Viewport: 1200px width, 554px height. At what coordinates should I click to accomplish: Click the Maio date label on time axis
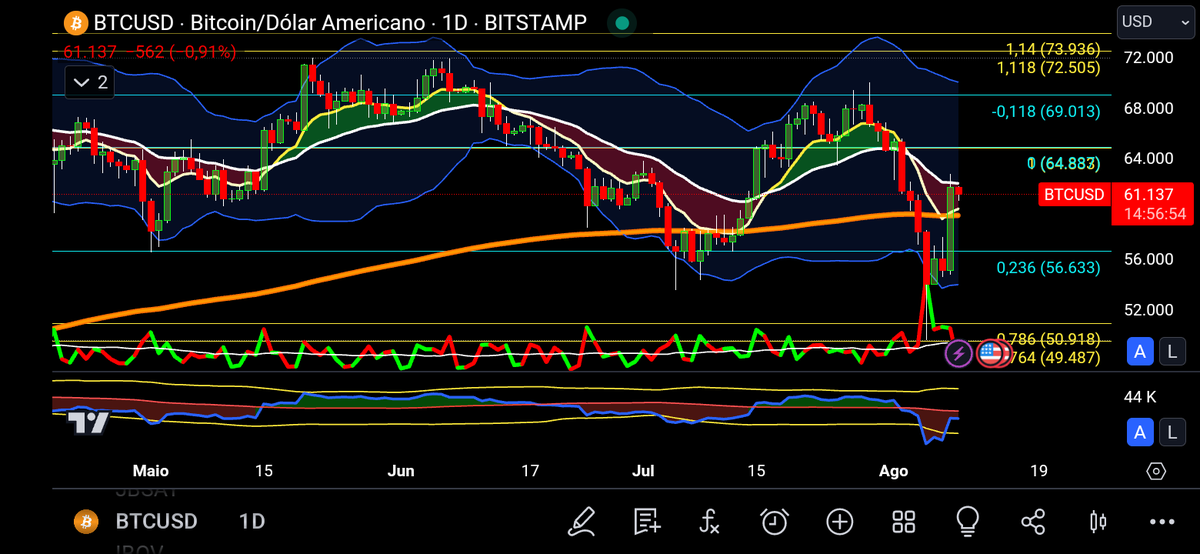click(x=151, y=471)
